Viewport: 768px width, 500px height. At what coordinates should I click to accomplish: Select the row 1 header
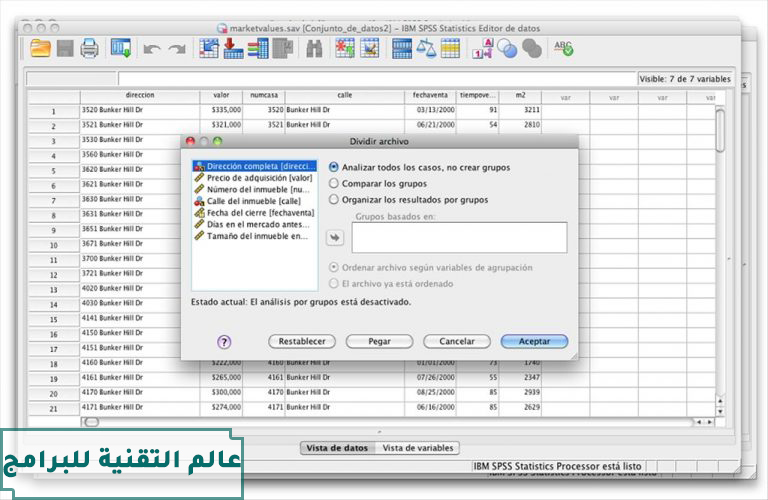point(53,111)
